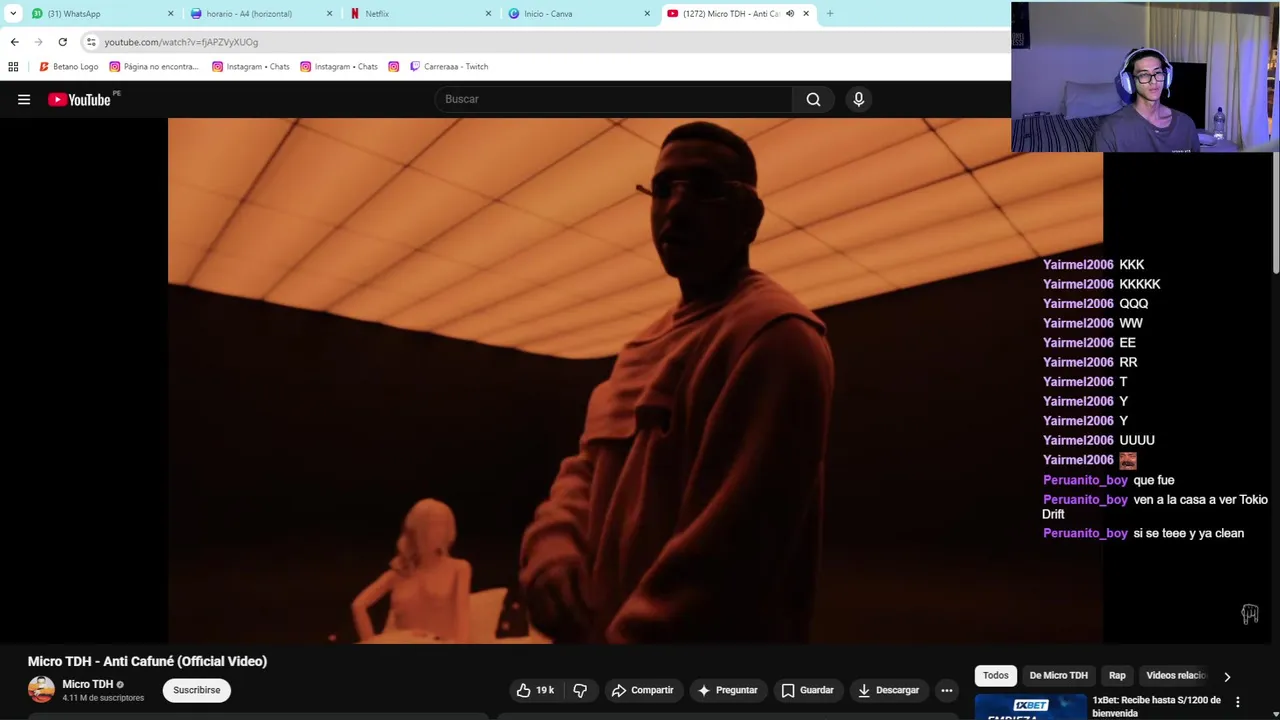Click the Descargar download button
This screenshot has width=1280, height=720.
click(888, 690)
